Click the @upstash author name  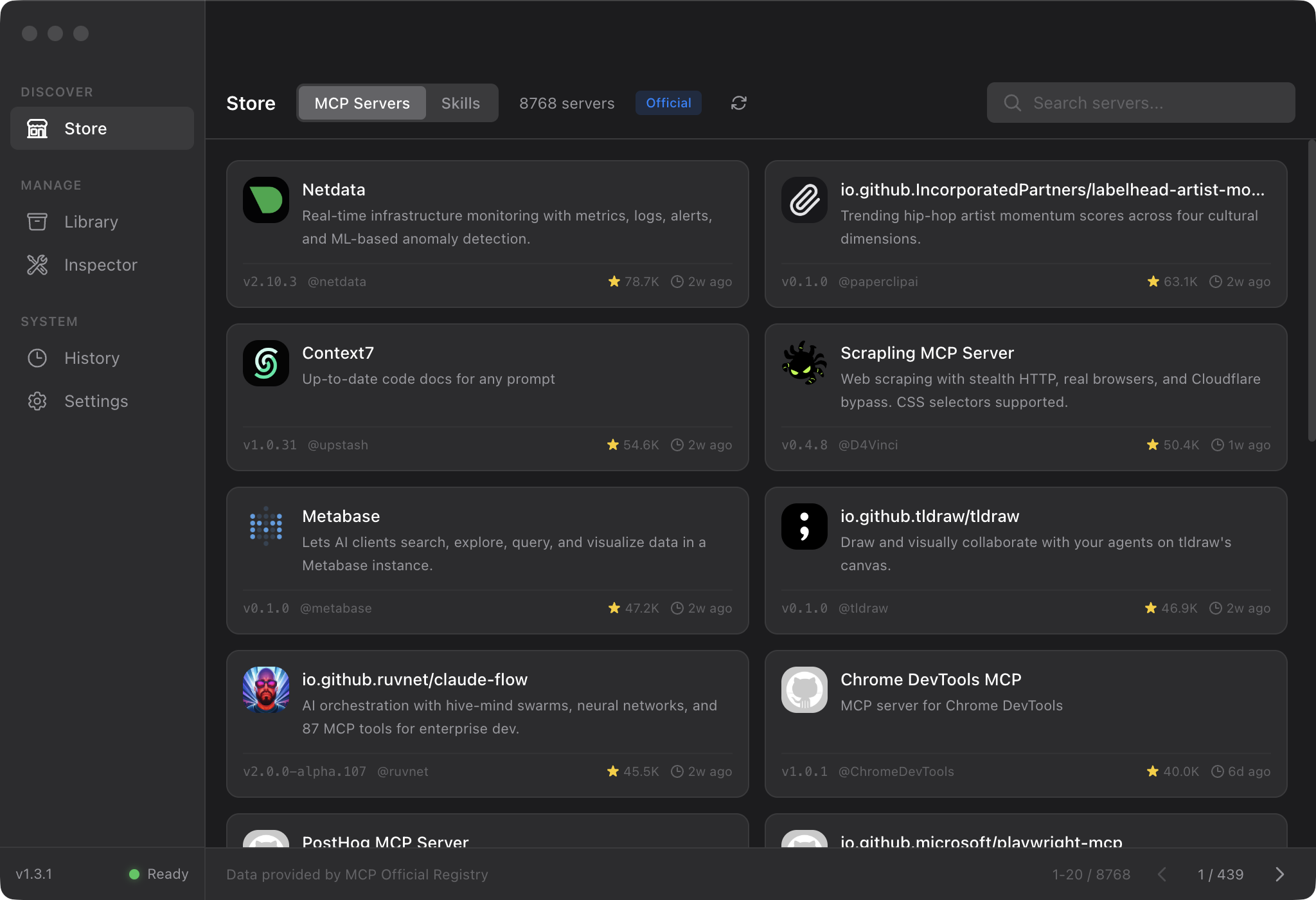[338, 445]
